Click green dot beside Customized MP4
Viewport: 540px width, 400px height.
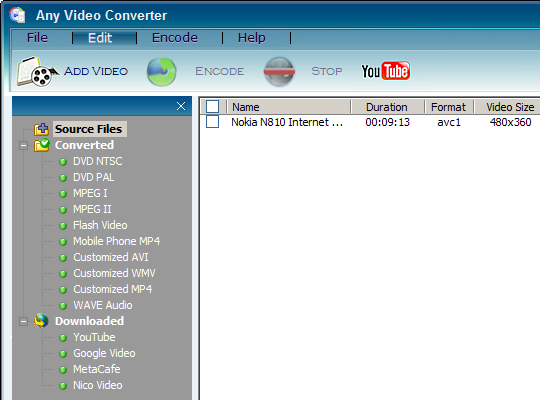[63, 290]
